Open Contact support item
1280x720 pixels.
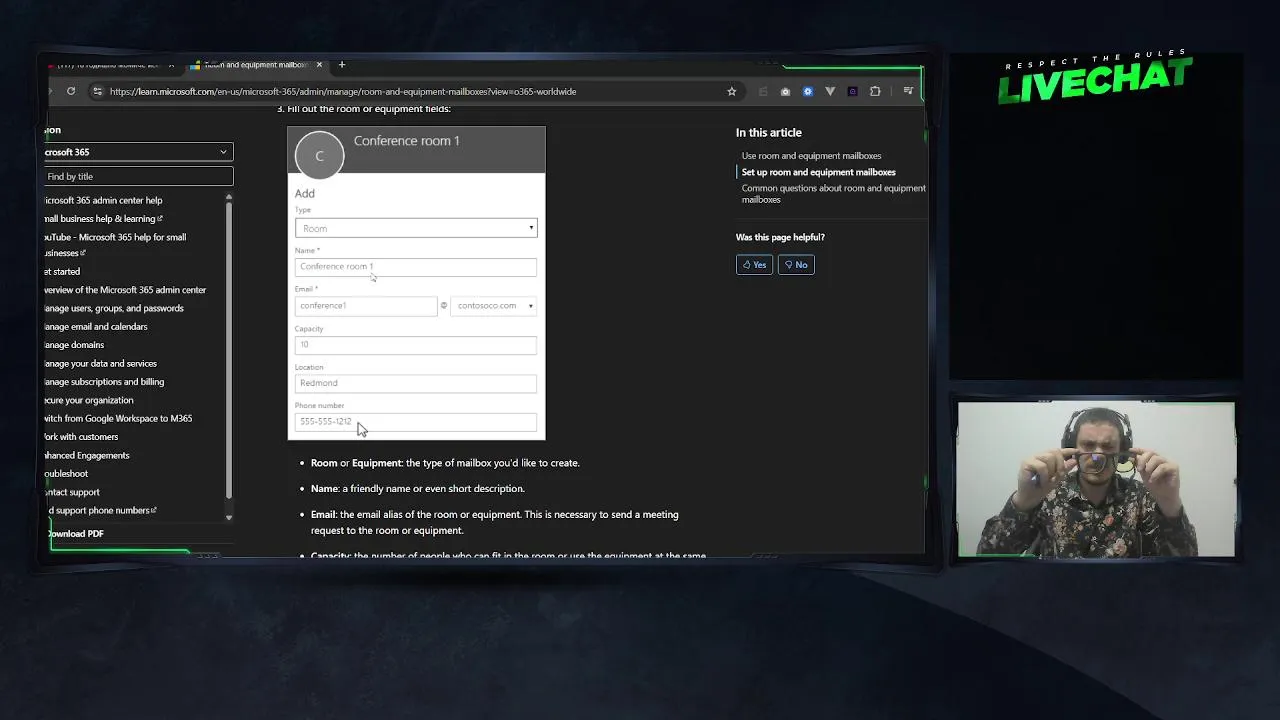point(72,492)
